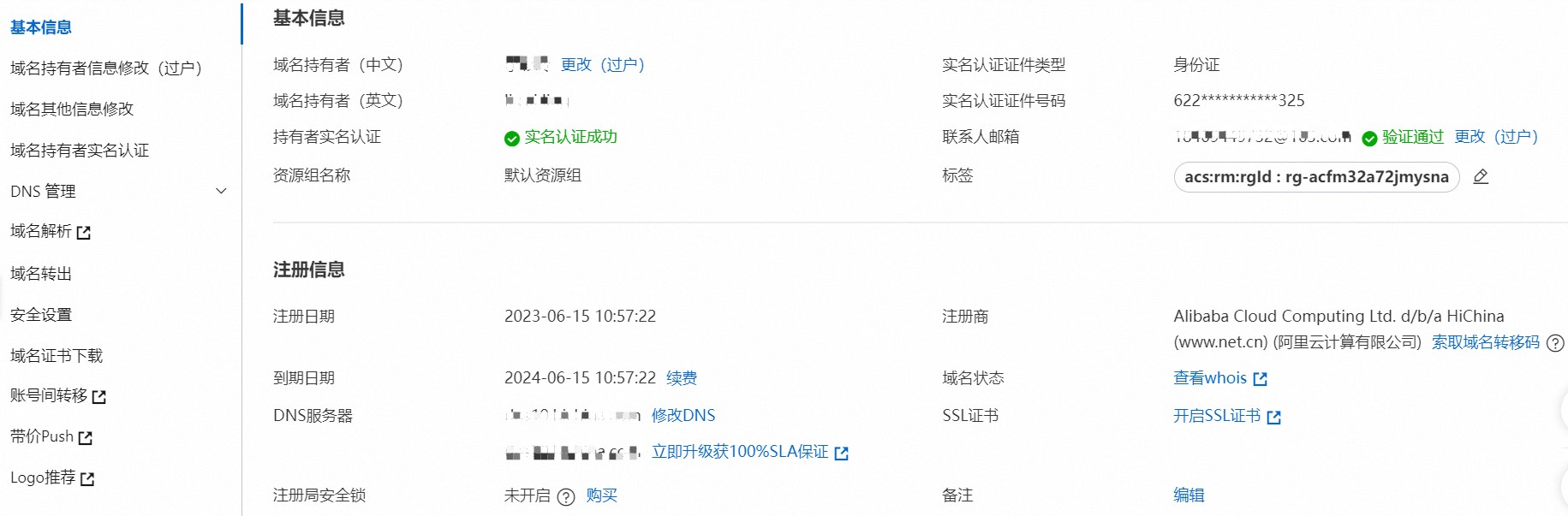The width and height of the screenshot is (1568, 516).
Task: Select 安全设置 in the sidebar
Action: [41, 314]
